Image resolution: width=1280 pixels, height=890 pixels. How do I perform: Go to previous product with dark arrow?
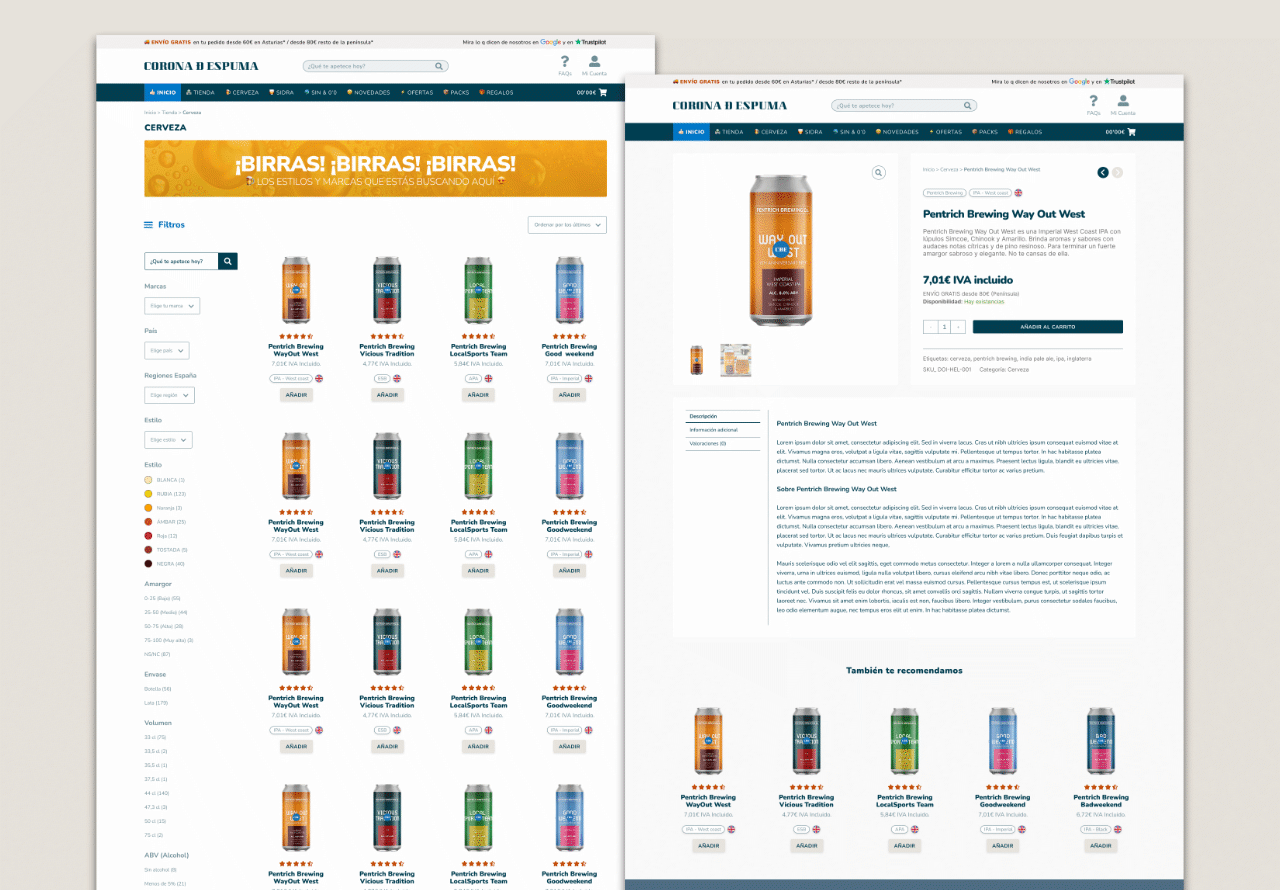1103,173
